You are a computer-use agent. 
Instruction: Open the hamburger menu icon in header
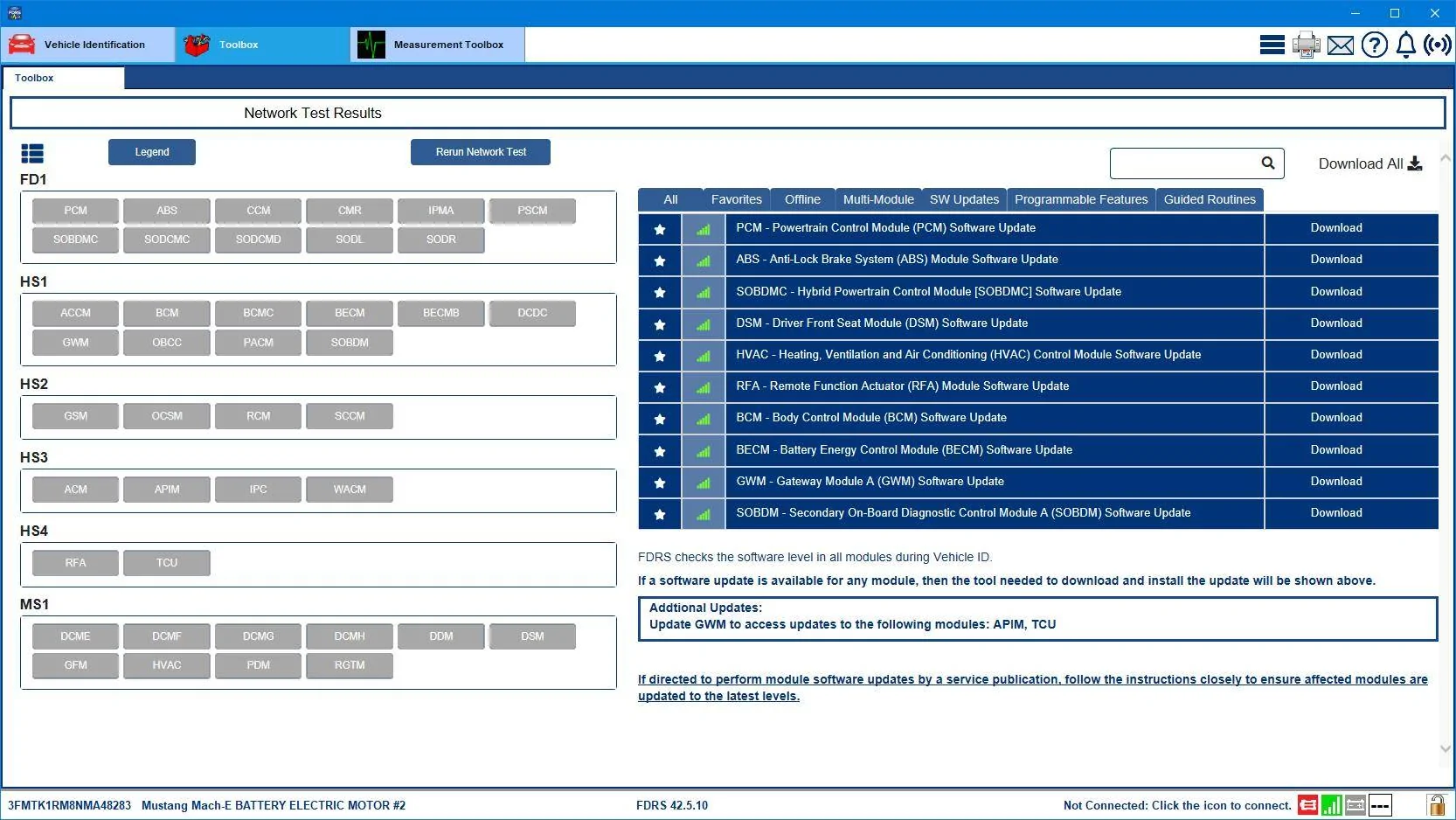pos(1272,45)
